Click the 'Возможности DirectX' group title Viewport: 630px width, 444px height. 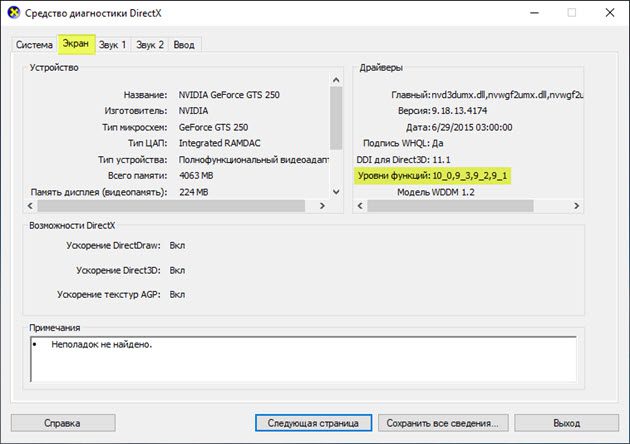(72, 225)
